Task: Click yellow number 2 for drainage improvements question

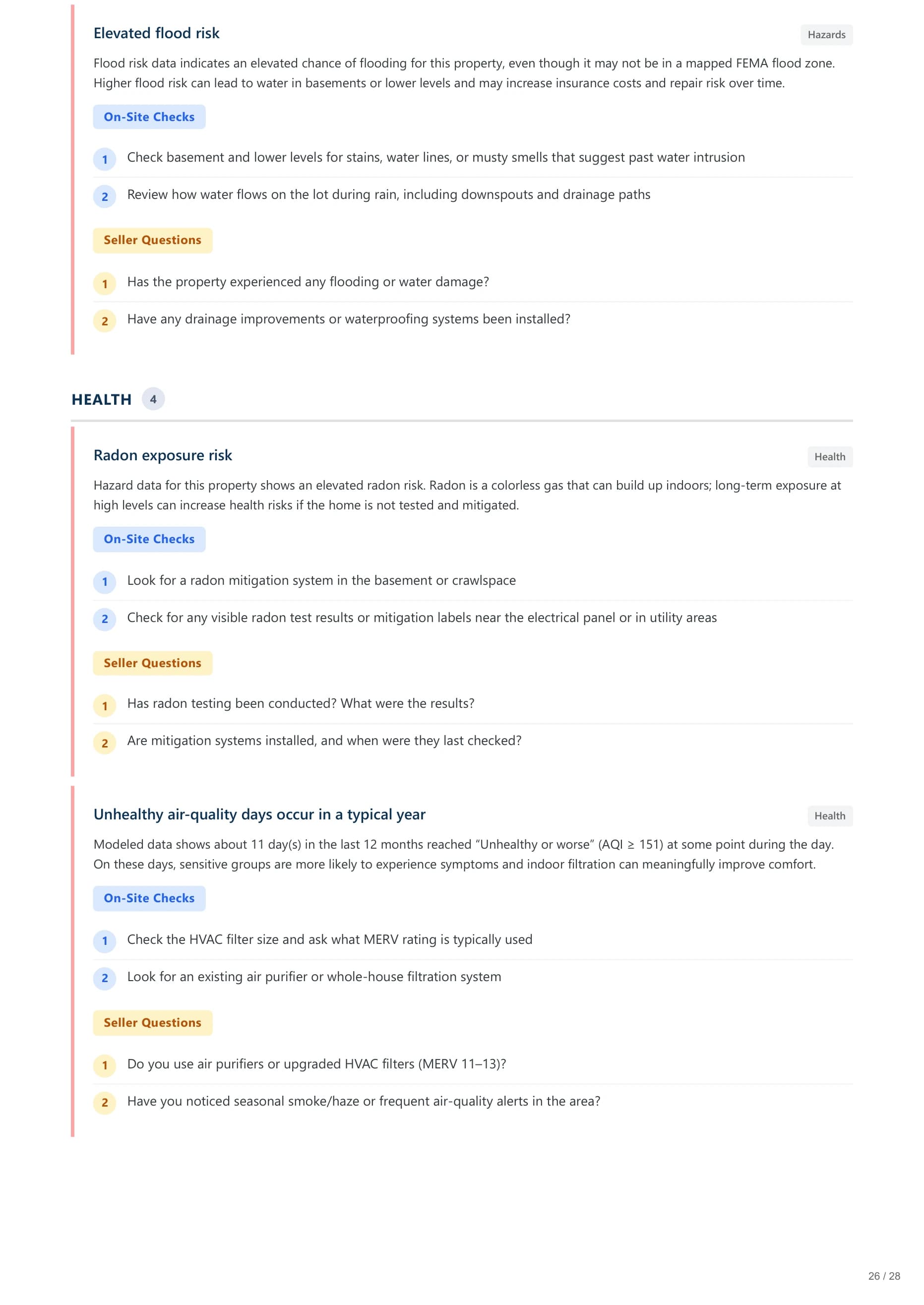Action: (x=105, y=321)
